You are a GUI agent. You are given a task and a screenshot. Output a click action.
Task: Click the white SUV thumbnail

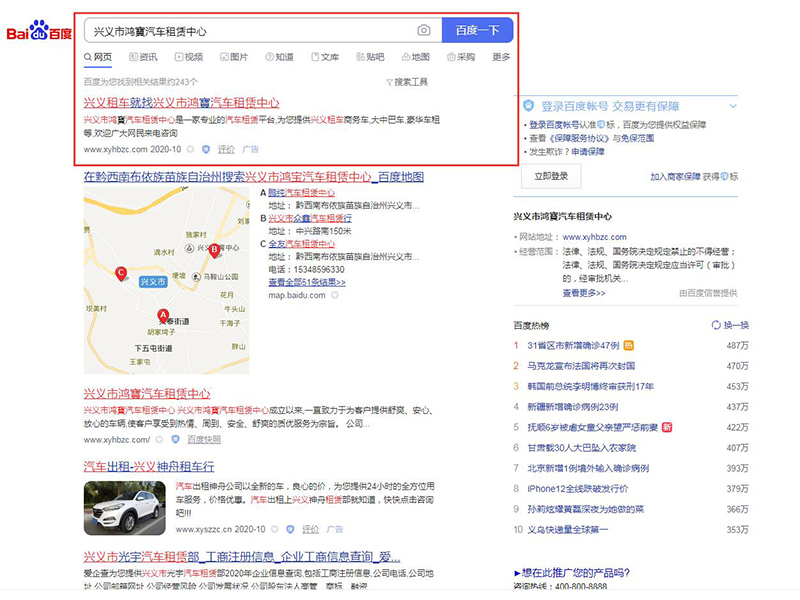[x=124, y=508]
